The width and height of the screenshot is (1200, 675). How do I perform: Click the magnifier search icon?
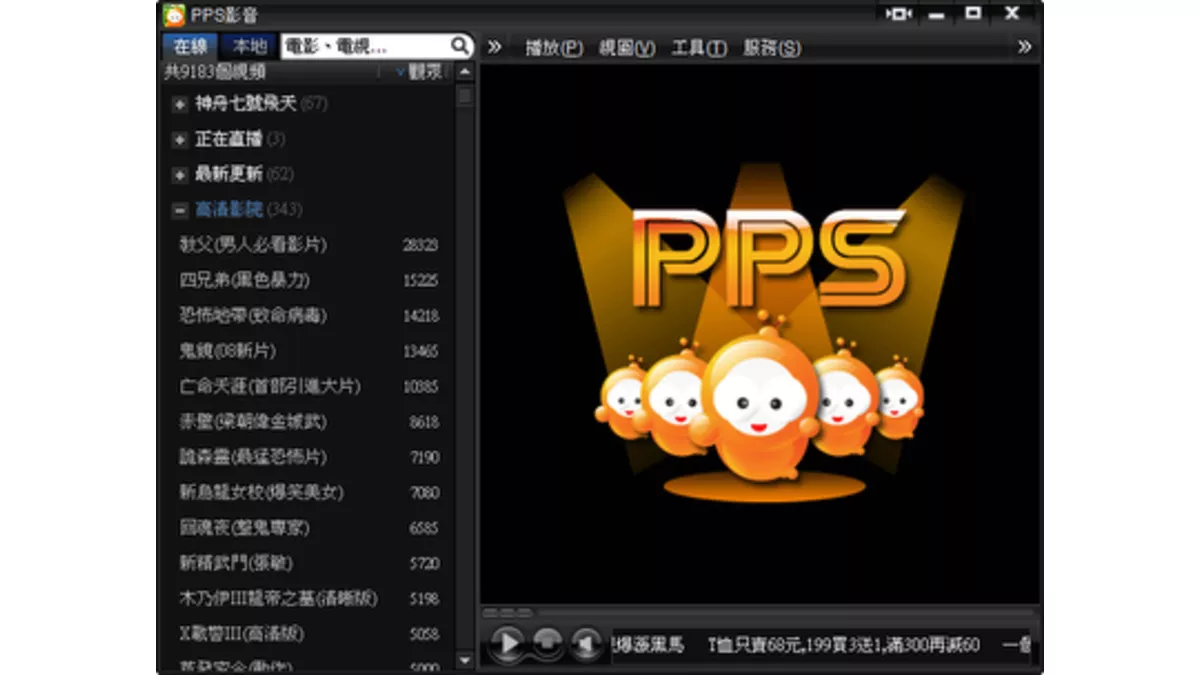[460, 46]
